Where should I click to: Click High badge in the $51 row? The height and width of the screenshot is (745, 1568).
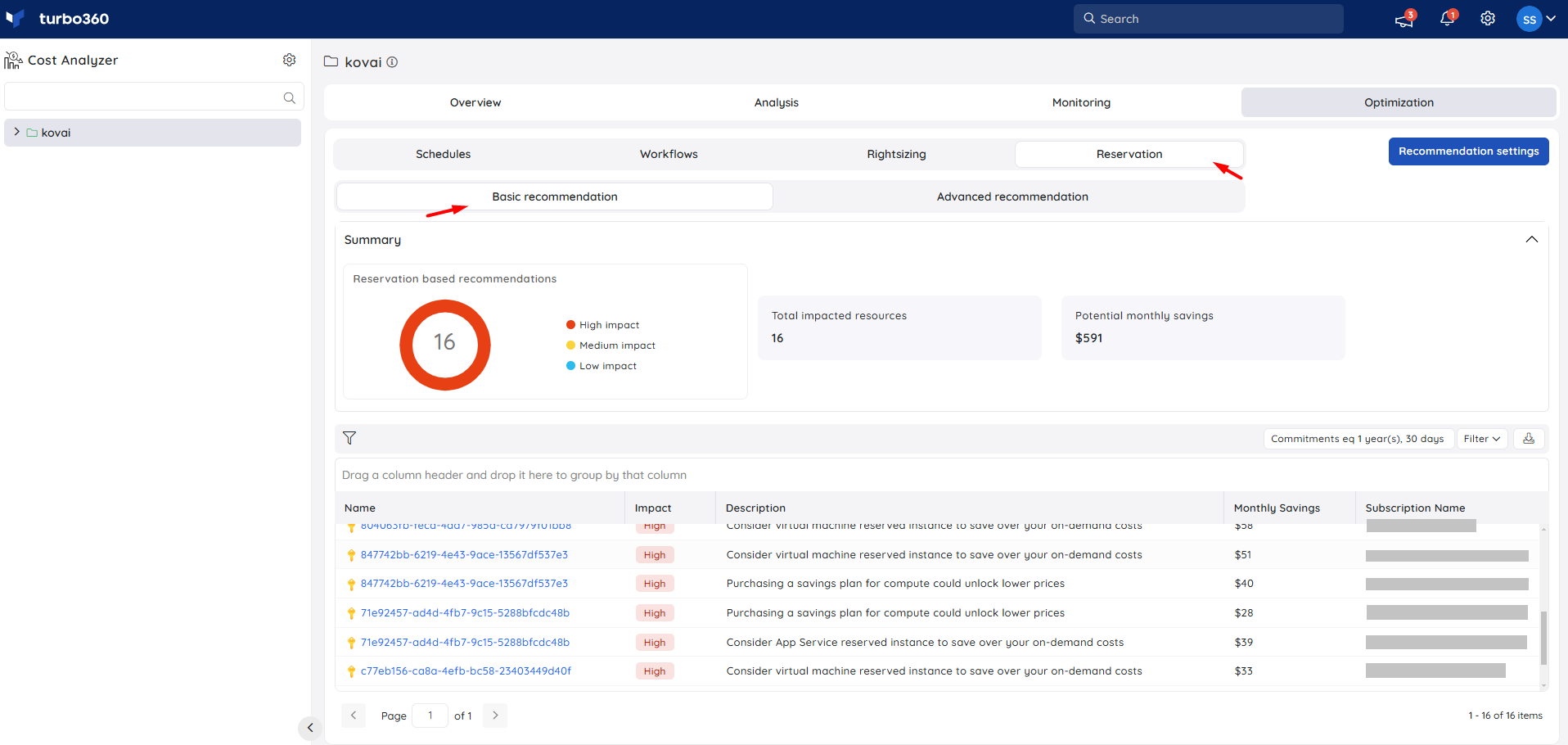655,554
